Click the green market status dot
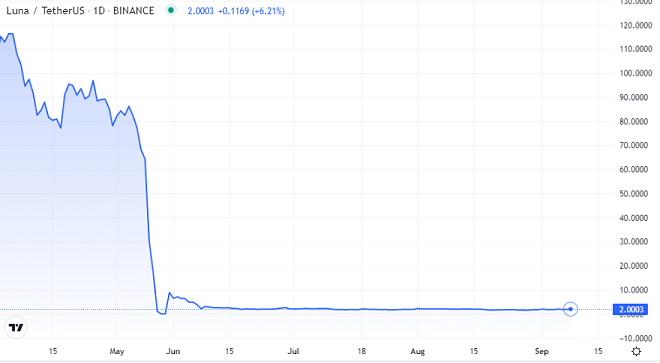The height and width of the screenshot is (363, 660). tap(171, 10)
